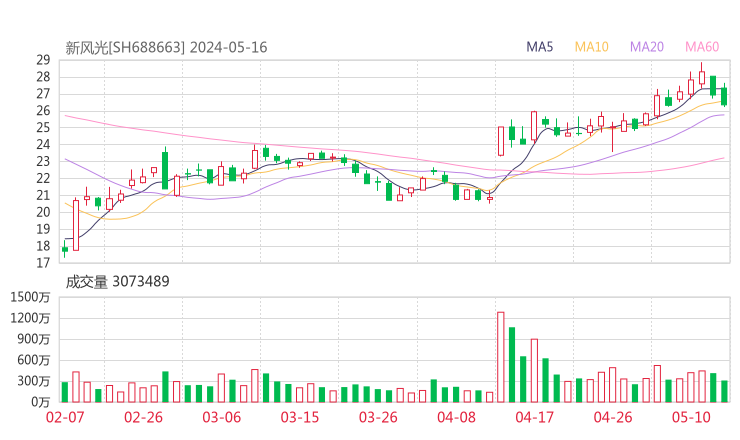Click the 03-15 date label
This screenshot has width=740, height=440.
pyautogui.click(x=300, y=417)
